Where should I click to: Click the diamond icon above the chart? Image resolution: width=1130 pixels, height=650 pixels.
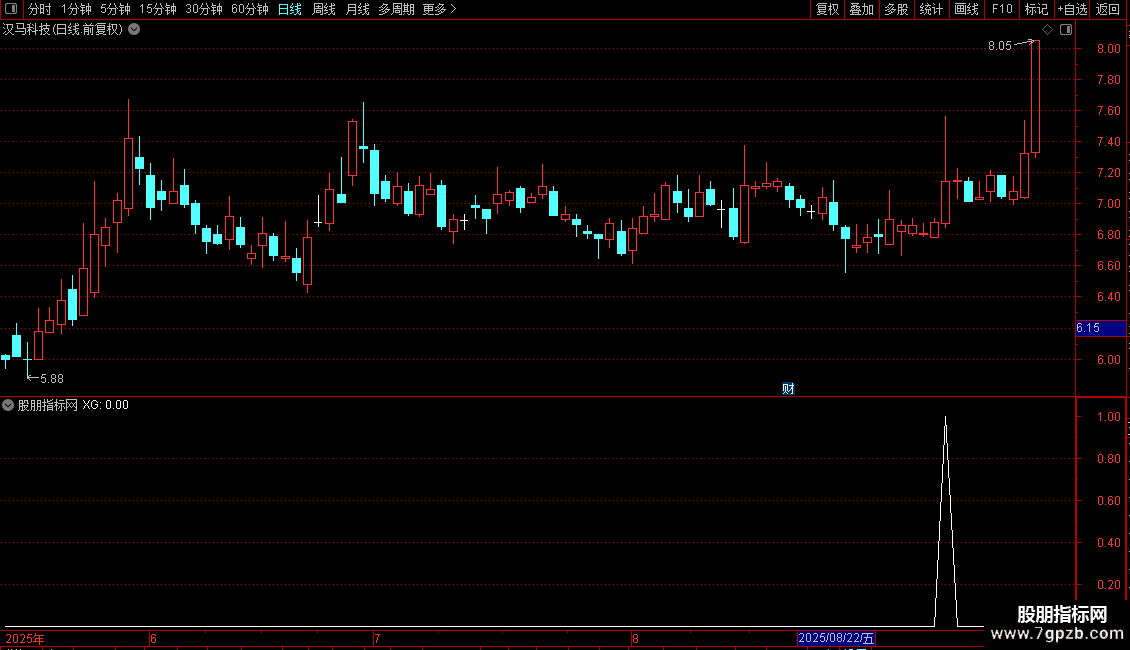click(1048, 30)
